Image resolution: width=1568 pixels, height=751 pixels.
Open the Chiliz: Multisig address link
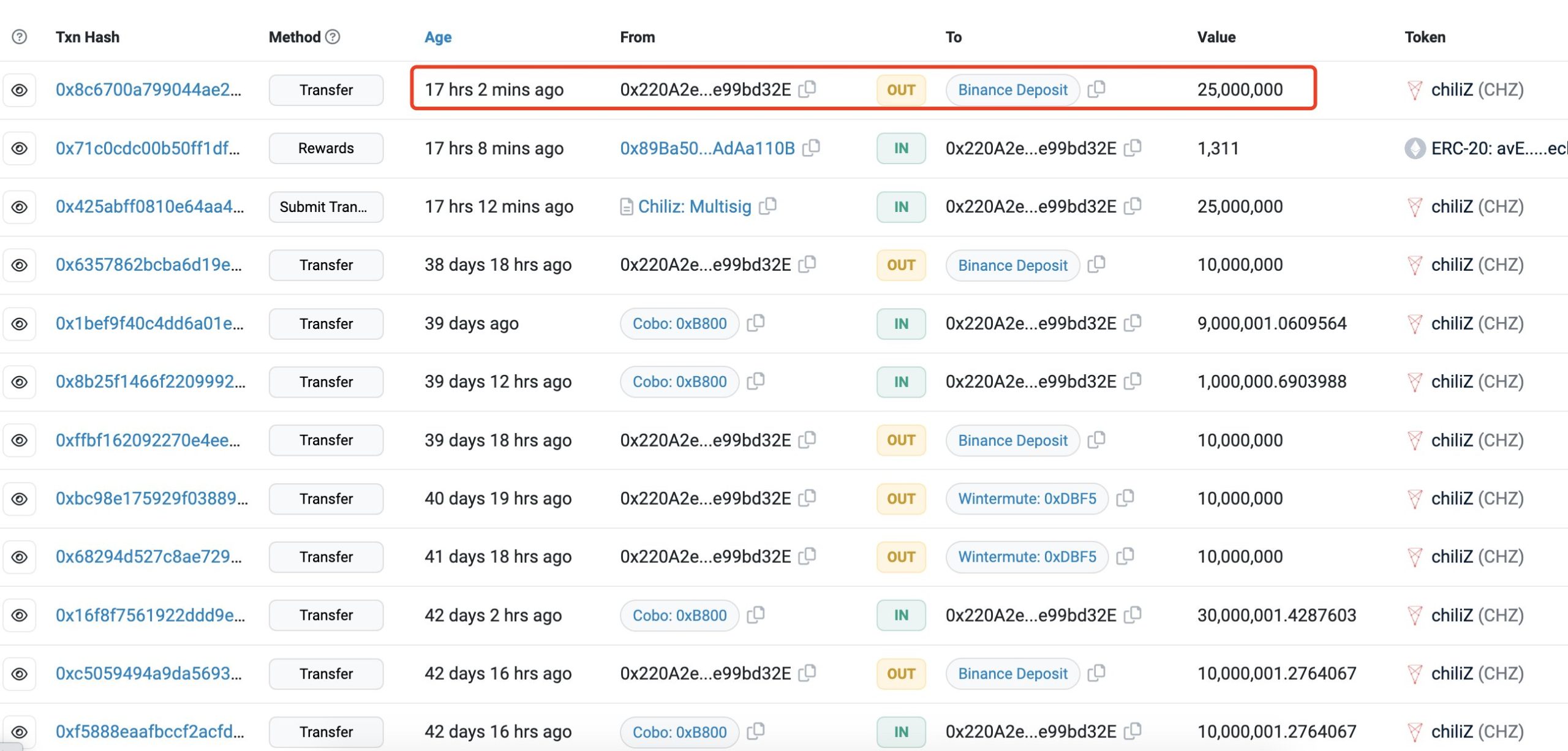coord(694,206)
